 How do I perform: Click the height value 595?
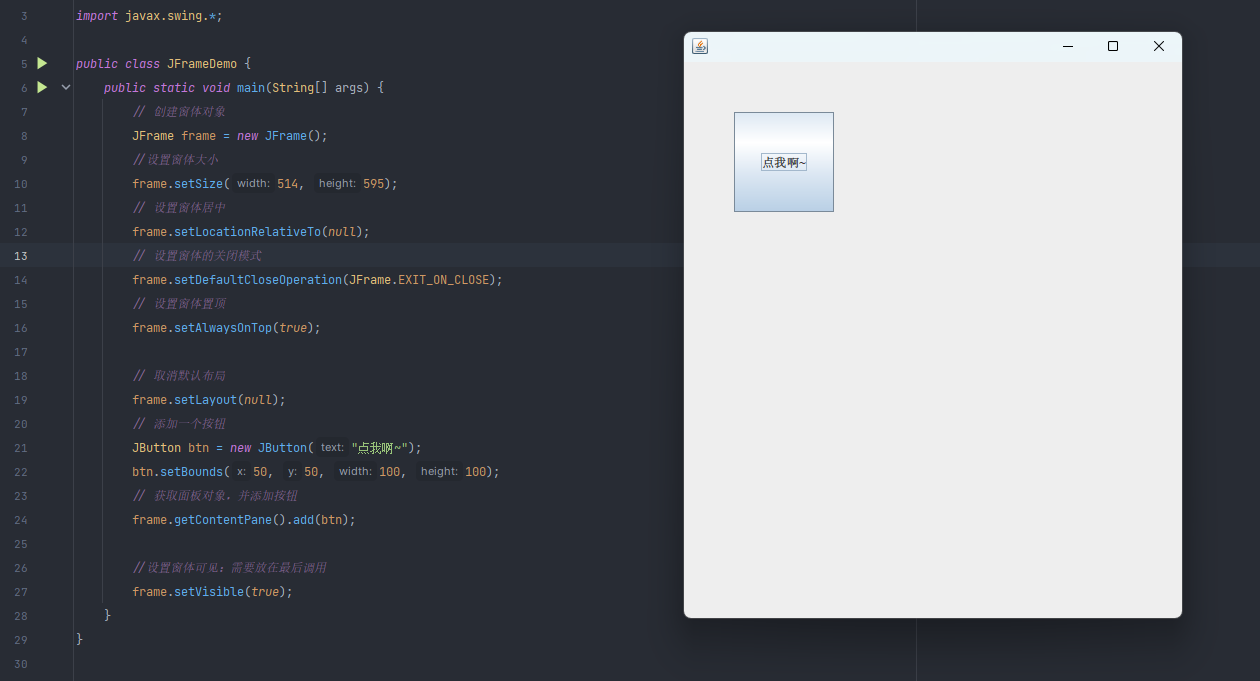374,184
